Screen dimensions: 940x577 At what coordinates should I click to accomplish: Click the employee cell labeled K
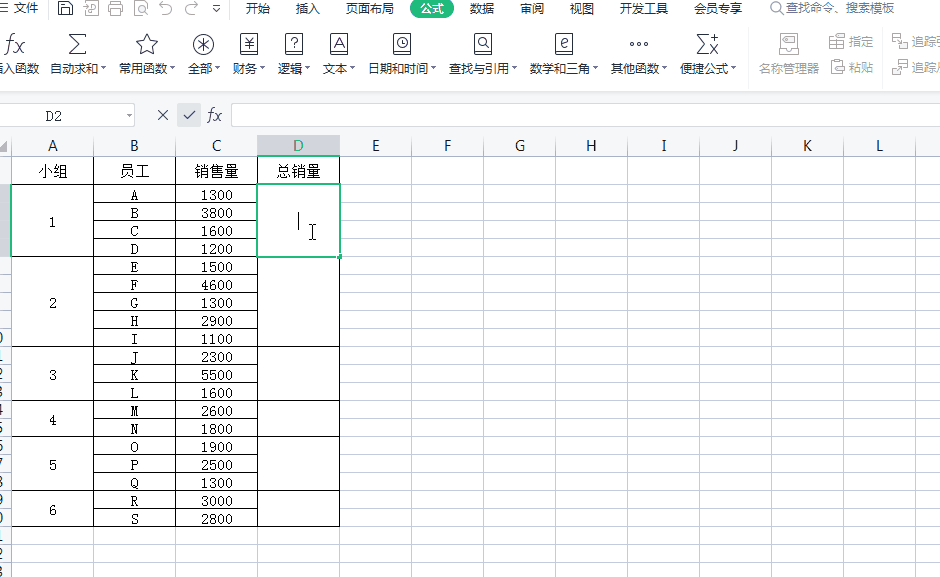coord(134,375)
